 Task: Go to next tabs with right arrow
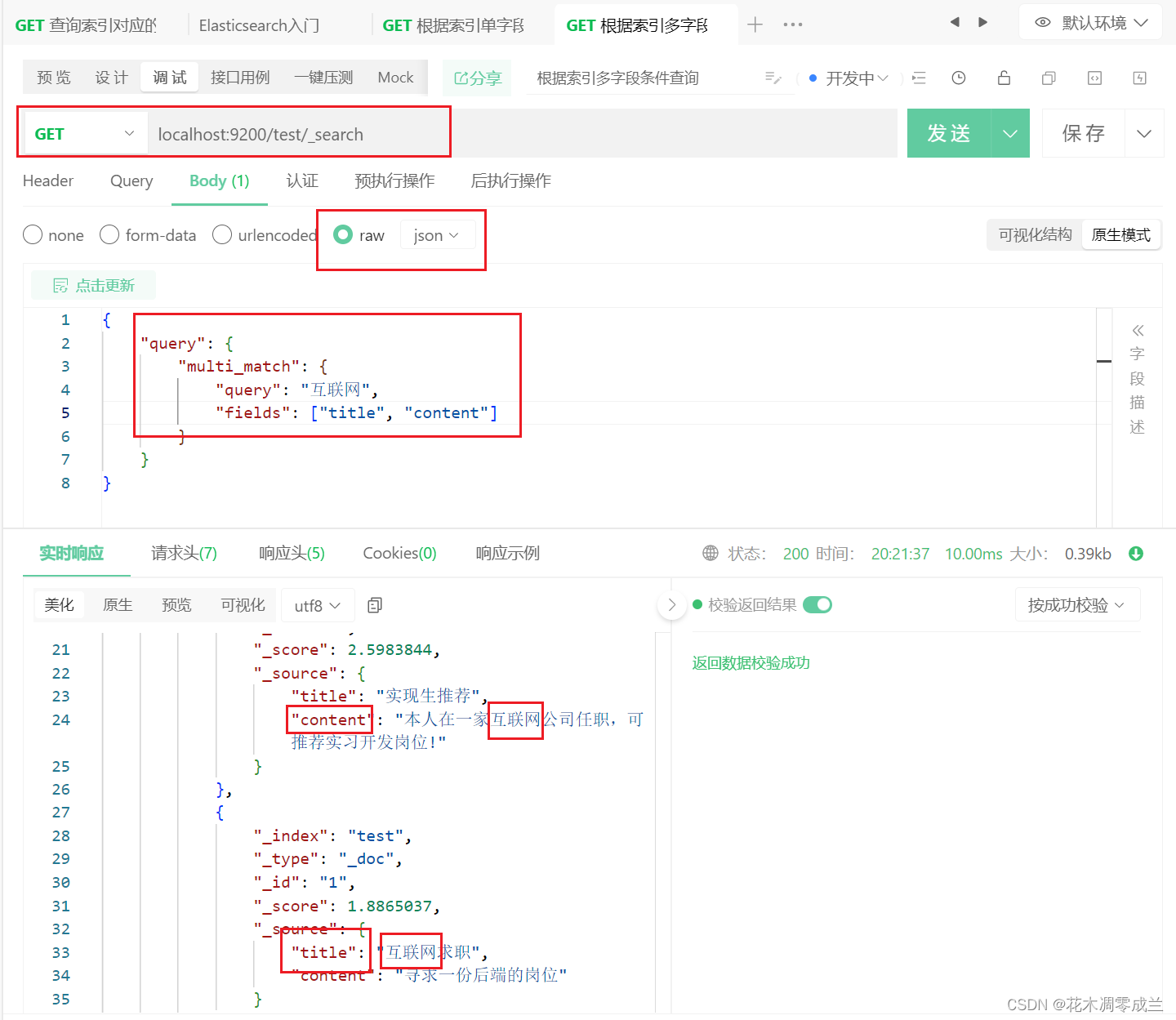(x=983, y=22)
